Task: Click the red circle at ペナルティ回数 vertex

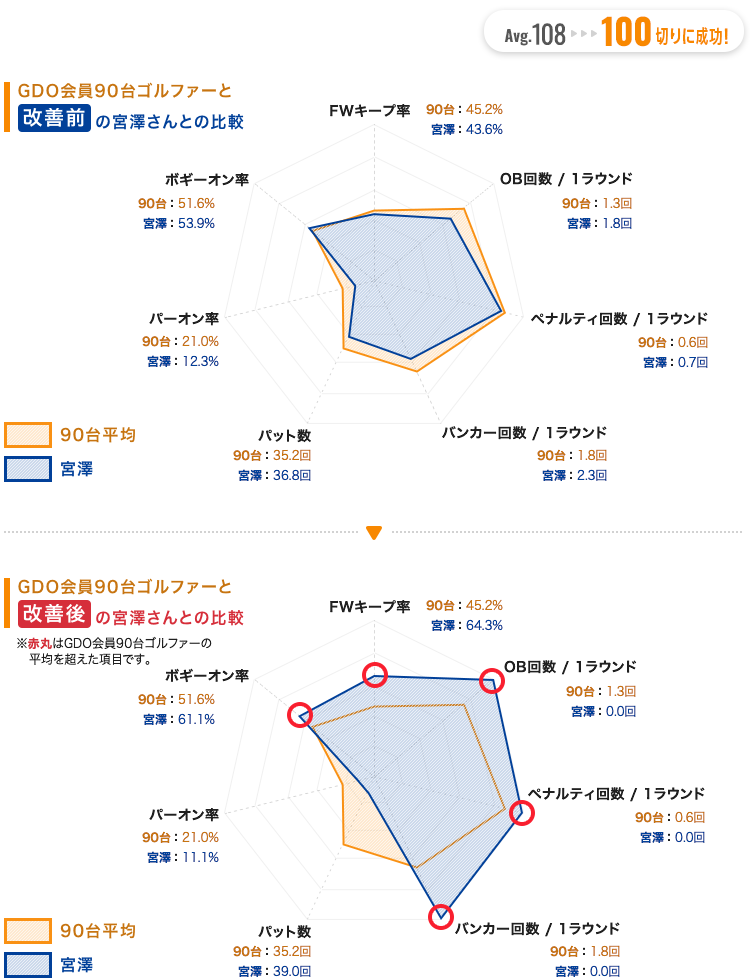Action: click(522, 813)
